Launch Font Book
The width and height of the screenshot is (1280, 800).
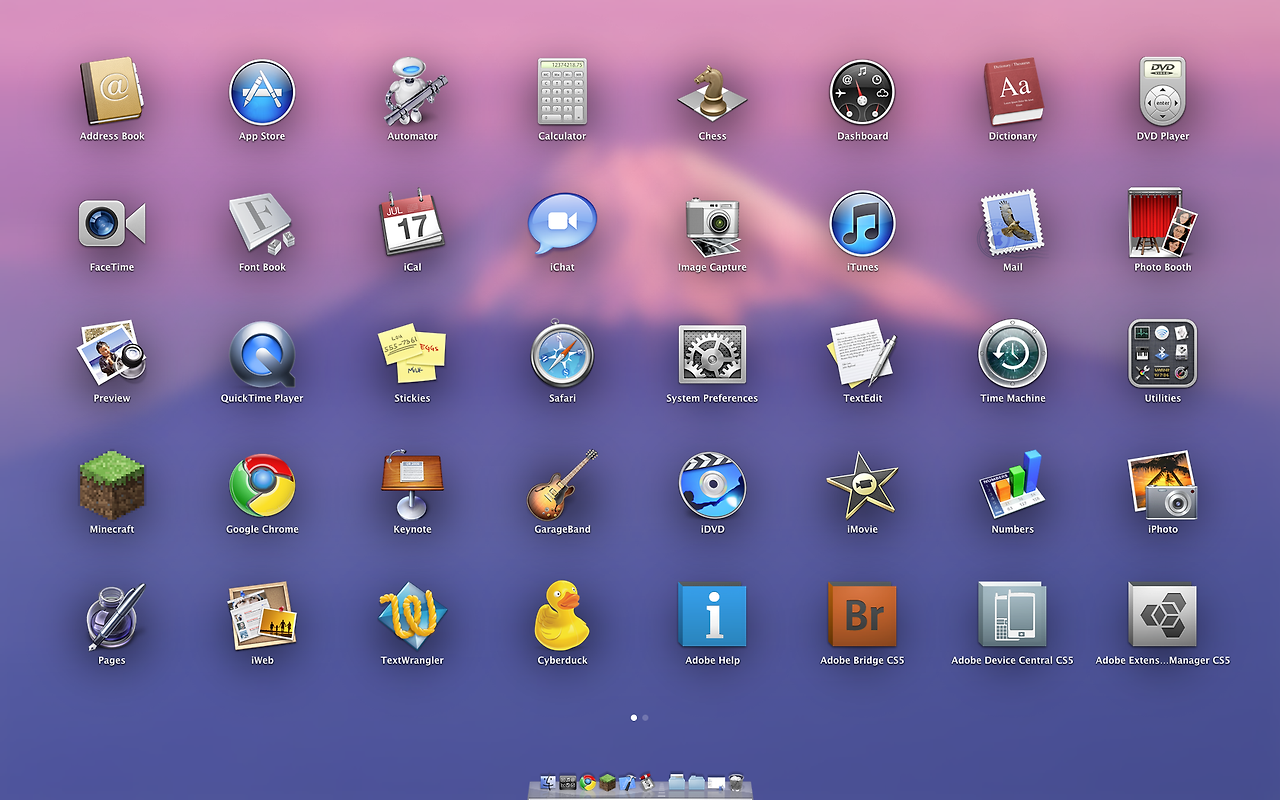[262, 223]
